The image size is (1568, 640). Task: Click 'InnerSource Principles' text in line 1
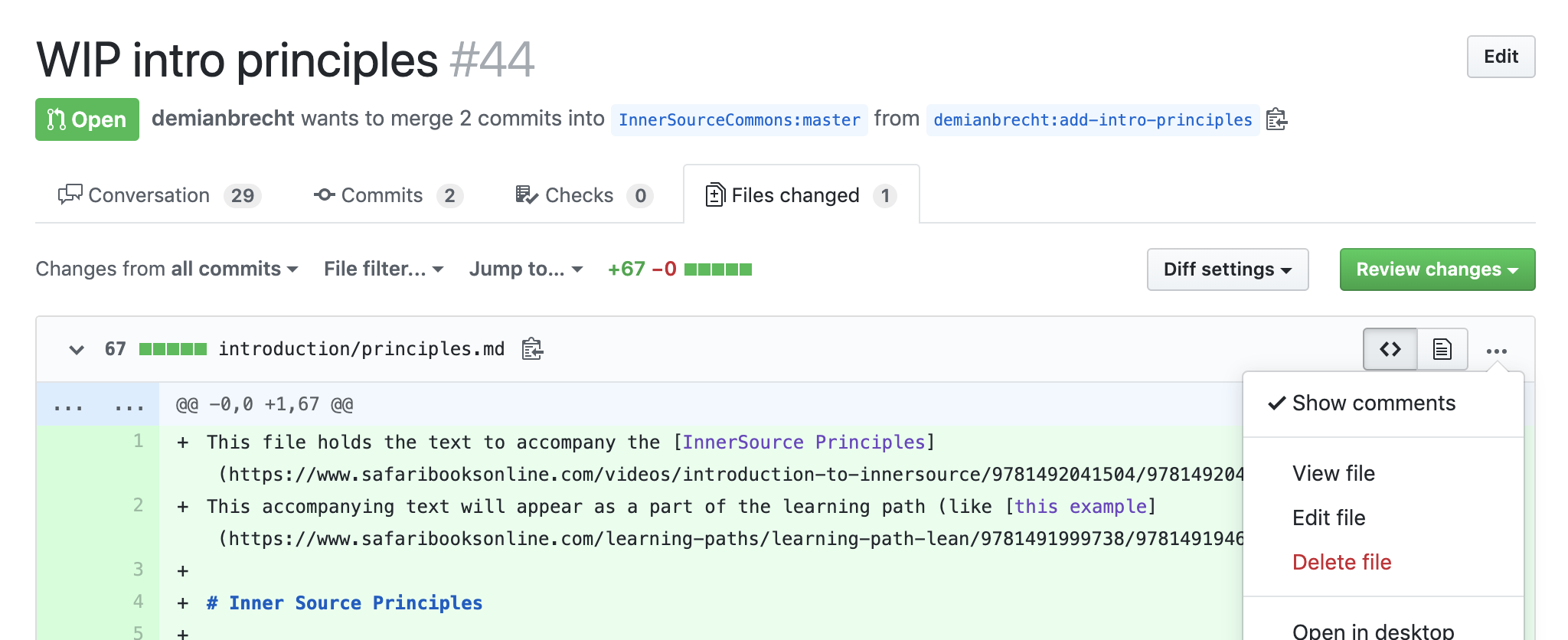(804, 442)
